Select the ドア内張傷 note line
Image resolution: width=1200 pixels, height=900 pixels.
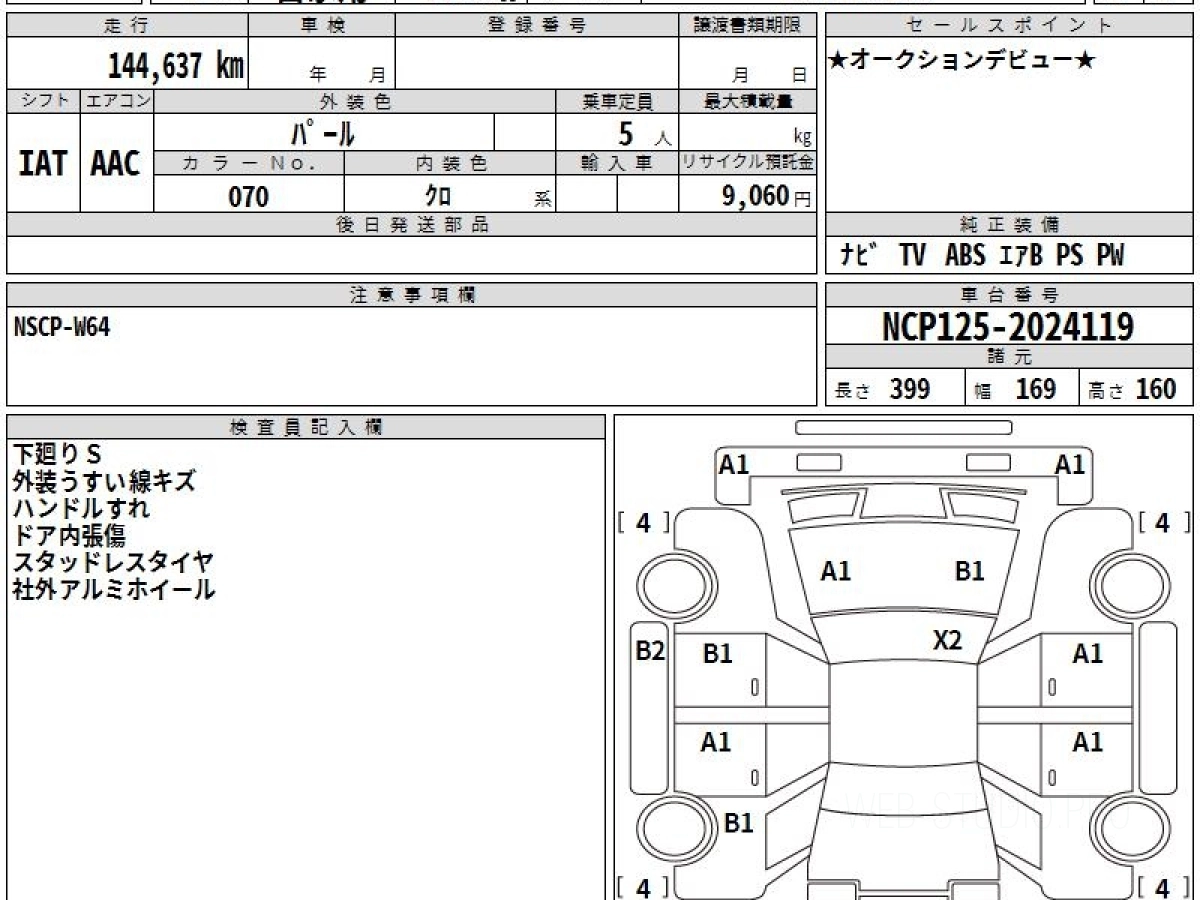coord(69,535)
